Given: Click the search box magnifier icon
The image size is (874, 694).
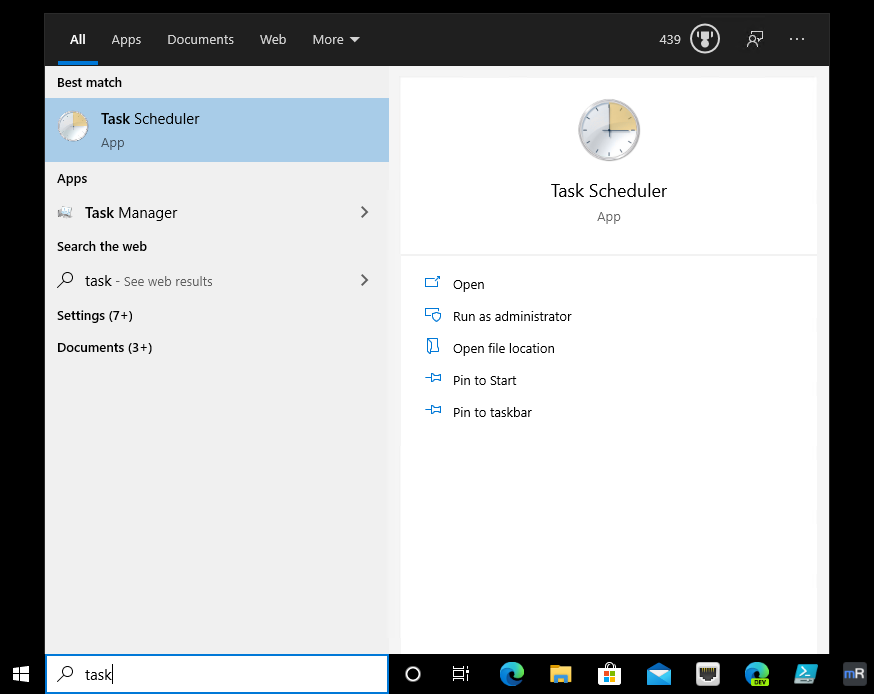Looking at the screenshot, I should pyautogui.click(x=65, y=674).
